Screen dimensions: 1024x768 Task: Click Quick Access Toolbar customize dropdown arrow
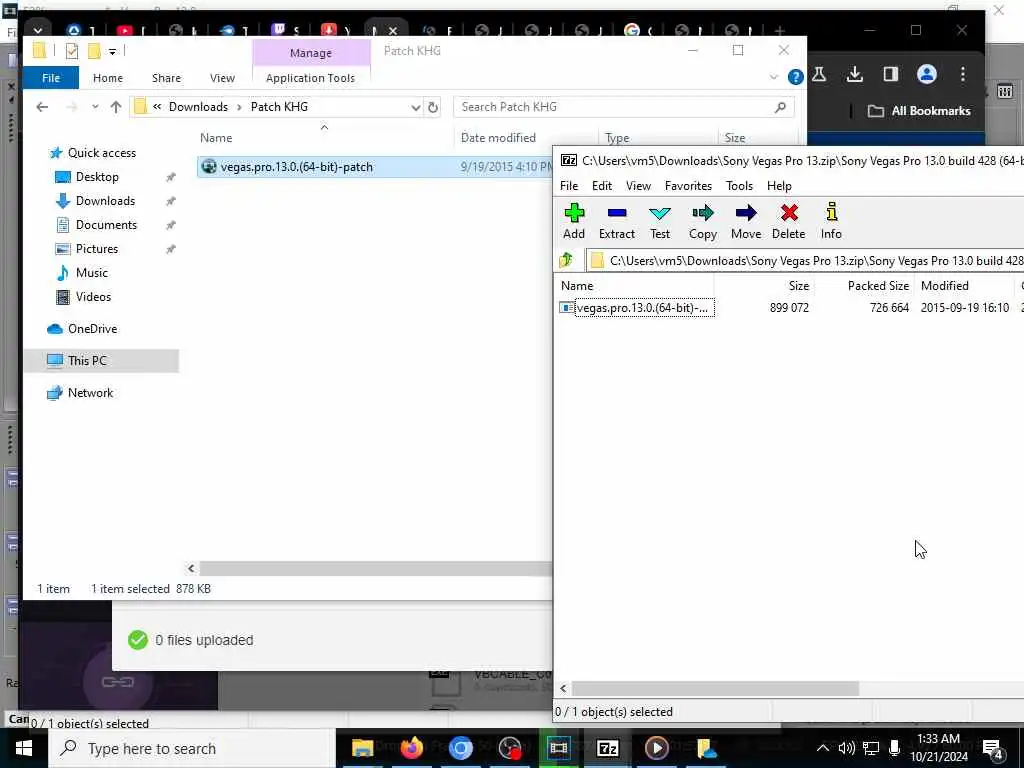point(112,52)
